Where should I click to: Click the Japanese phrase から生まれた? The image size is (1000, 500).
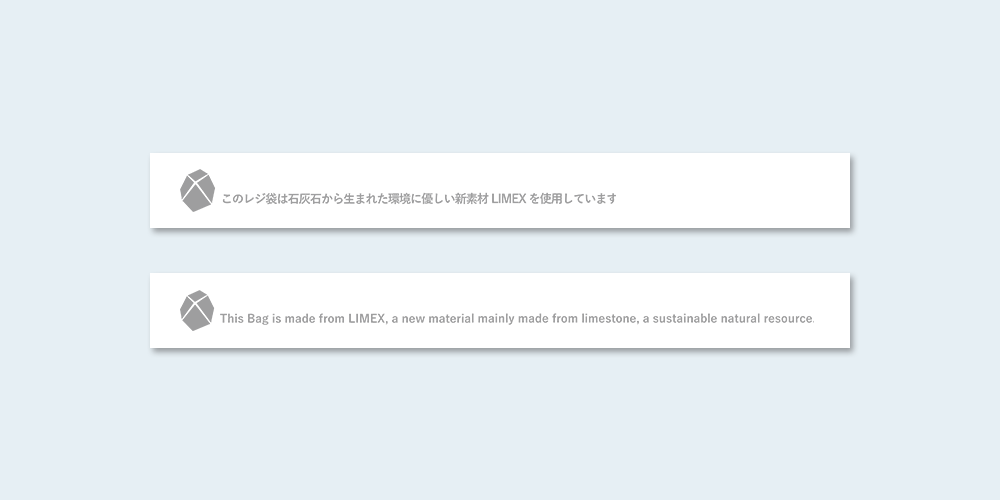click(x=355, y=198)
